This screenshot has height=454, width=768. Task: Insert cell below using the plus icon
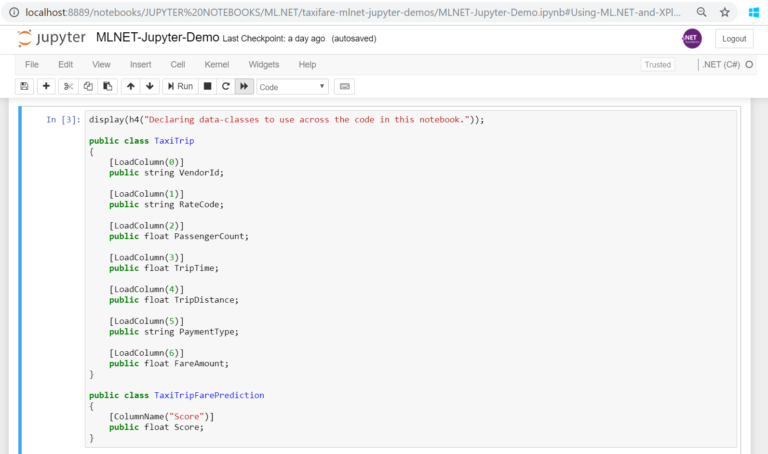pos(46,86)
